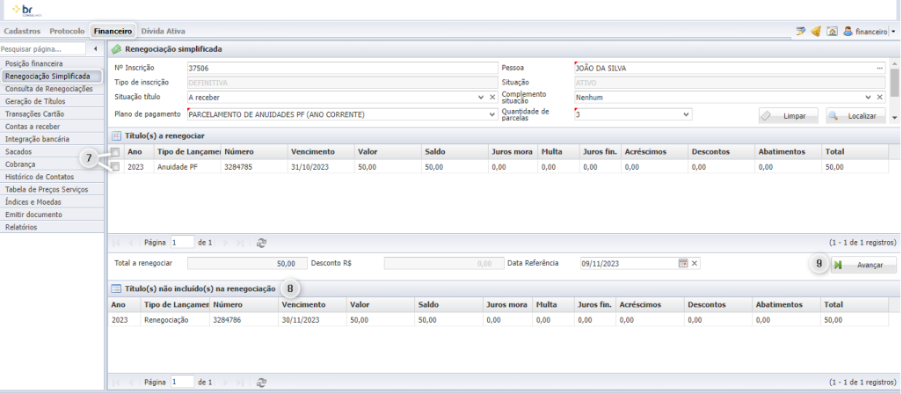Click the Pesquisar página search field

43,49
